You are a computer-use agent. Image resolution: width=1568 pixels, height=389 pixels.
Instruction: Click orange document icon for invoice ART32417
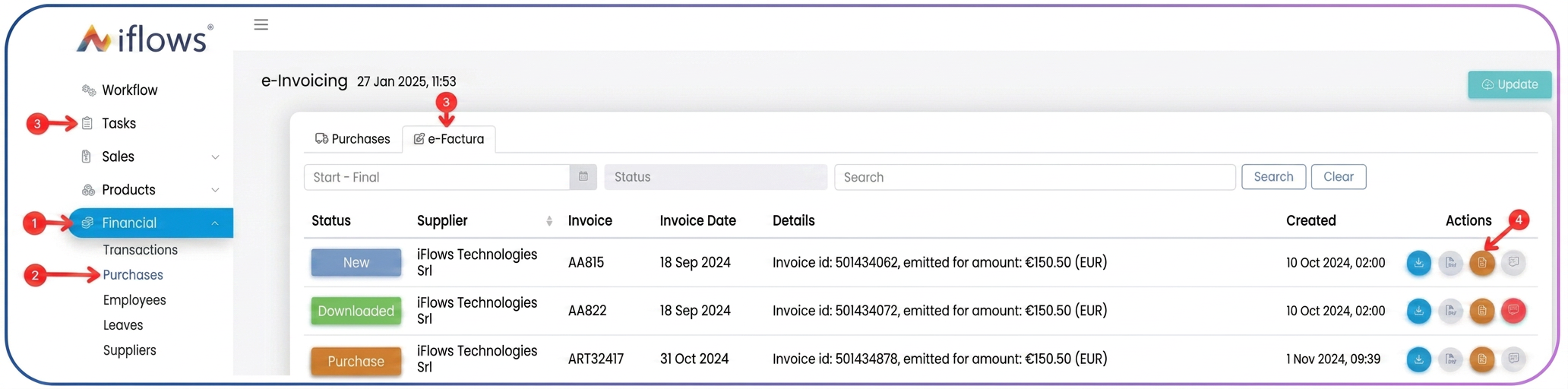1481,359
